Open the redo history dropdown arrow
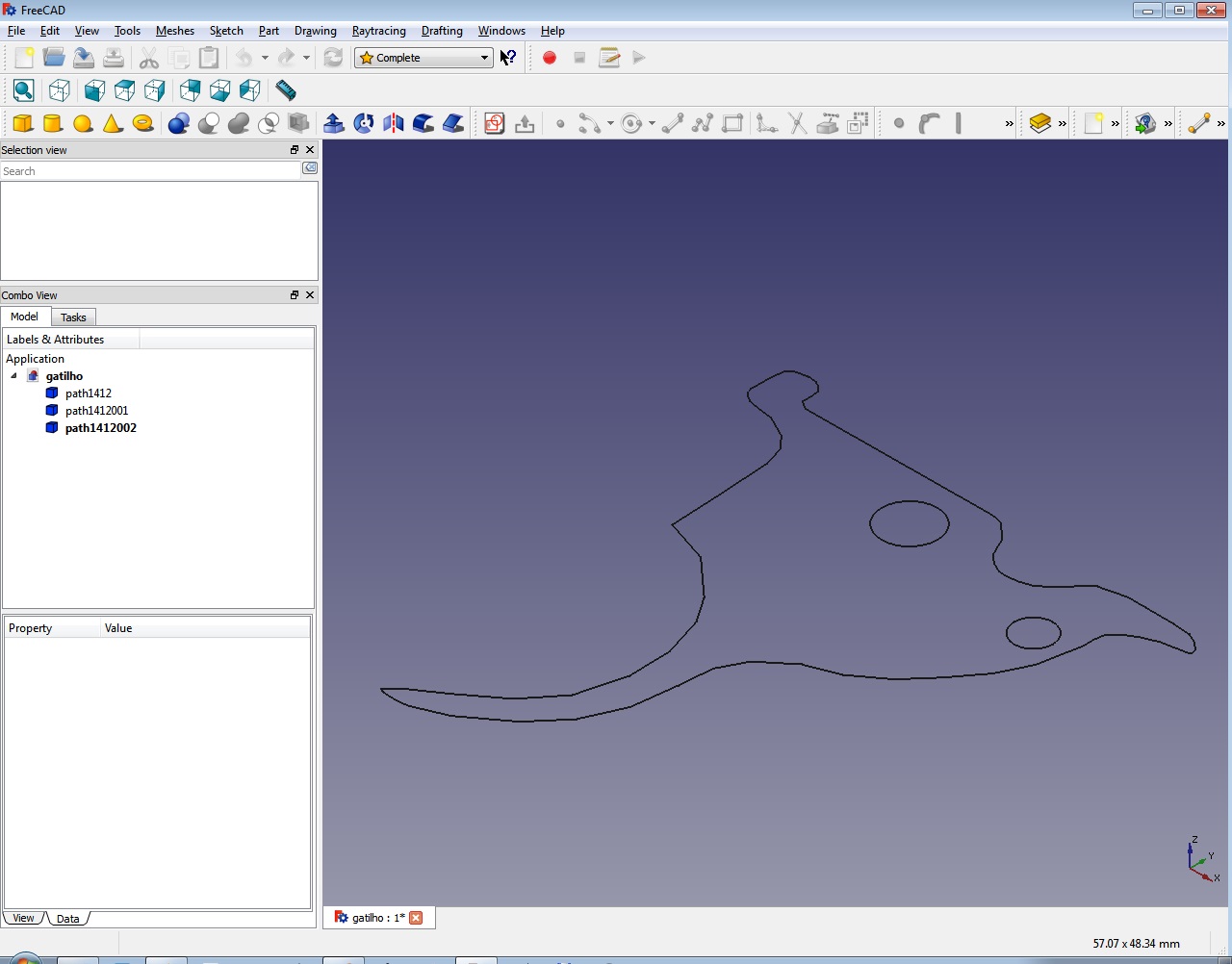Viewport: 1232px width, 964px height. coord(306,58)
